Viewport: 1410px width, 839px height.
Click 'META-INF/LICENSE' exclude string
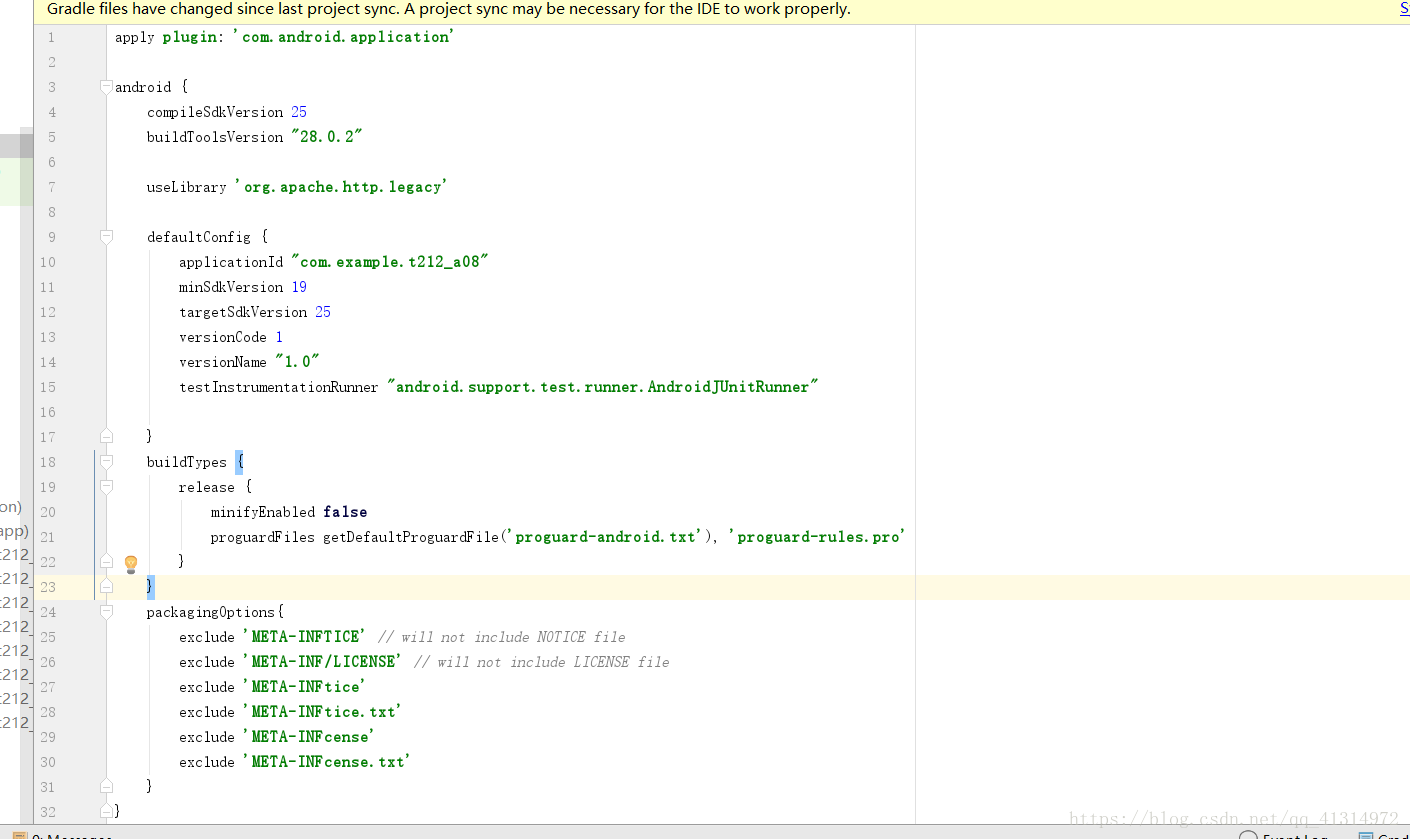(322, 662)
